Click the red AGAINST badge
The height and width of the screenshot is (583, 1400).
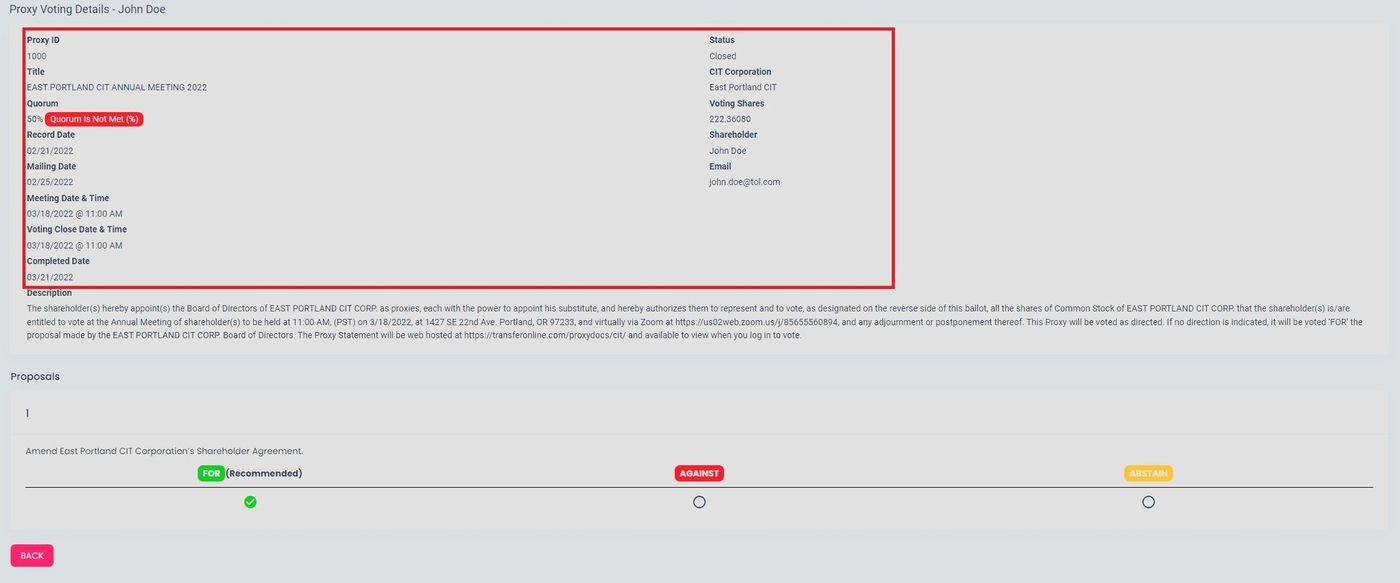click(x=699, y=473)
